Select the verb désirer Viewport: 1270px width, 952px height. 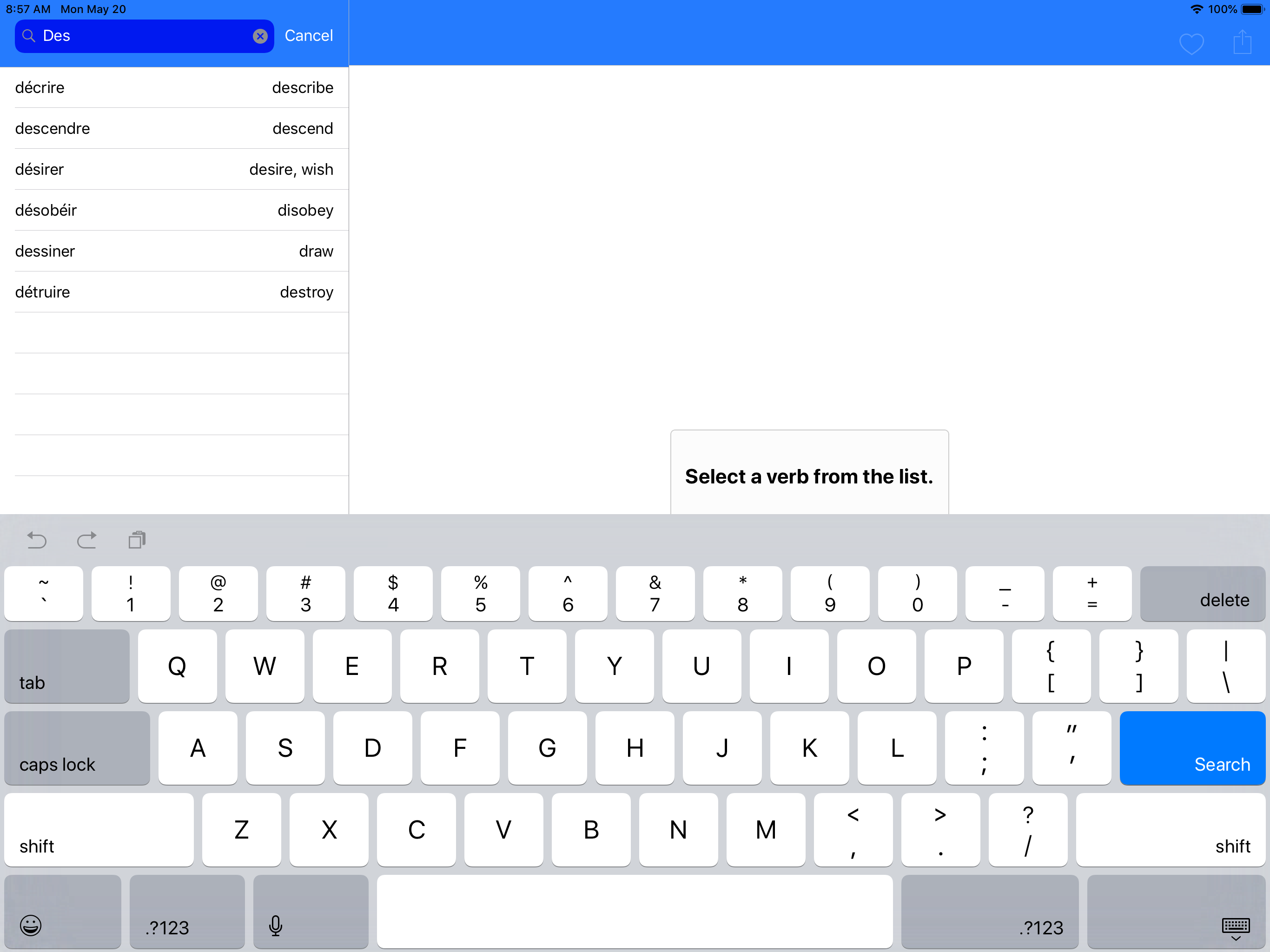tap(174, 169)
